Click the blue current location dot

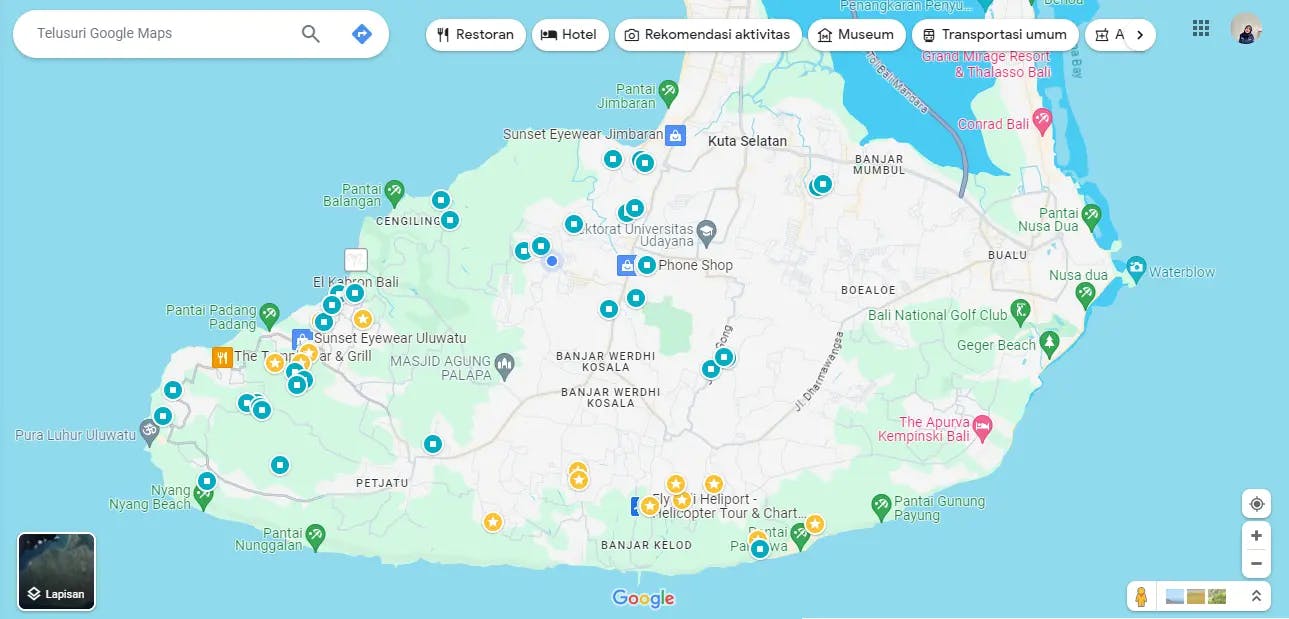pyautogui.click(x=551, y=262)
